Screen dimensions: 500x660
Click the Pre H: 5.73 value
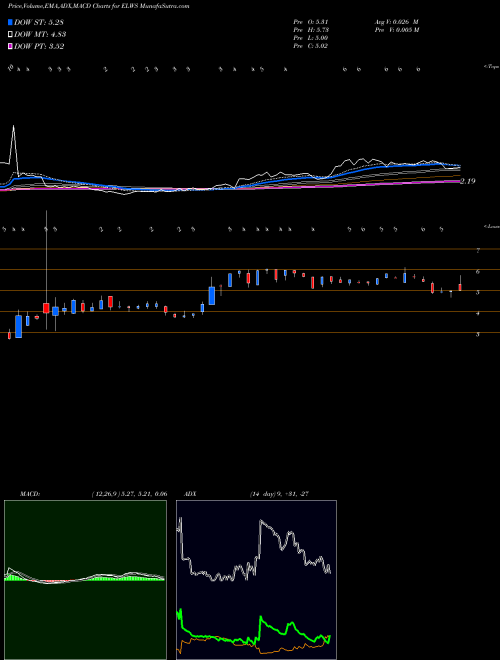[311, 30]
